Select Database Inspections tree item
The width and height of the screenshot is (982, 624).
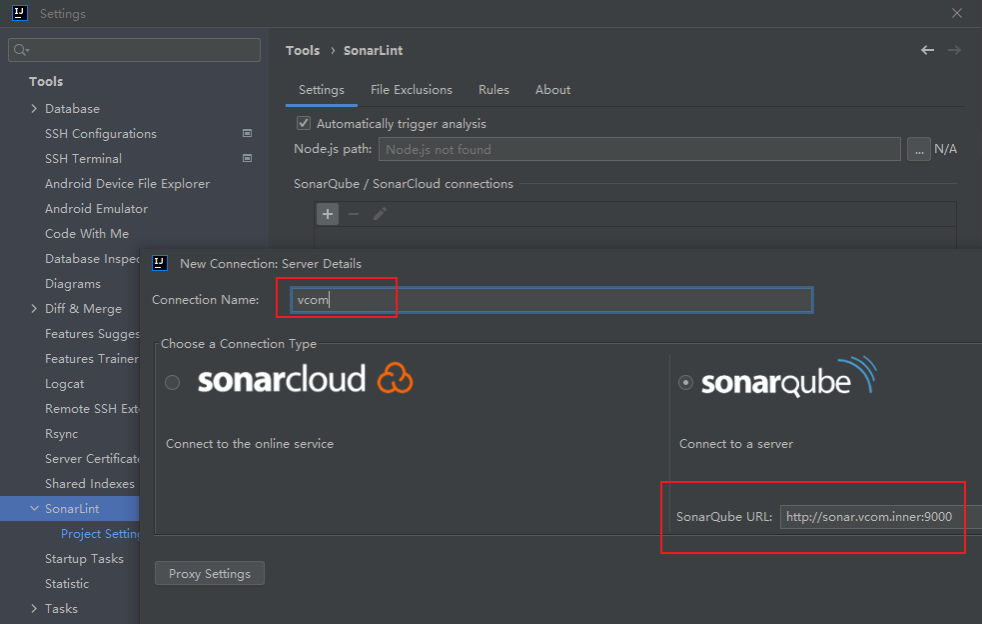92,259
